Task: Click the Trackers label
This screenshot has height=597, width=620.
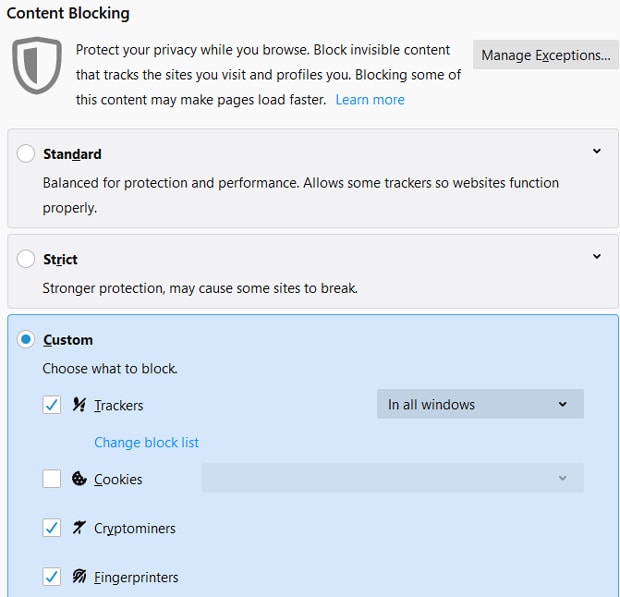Action: (x=119, y=405)
